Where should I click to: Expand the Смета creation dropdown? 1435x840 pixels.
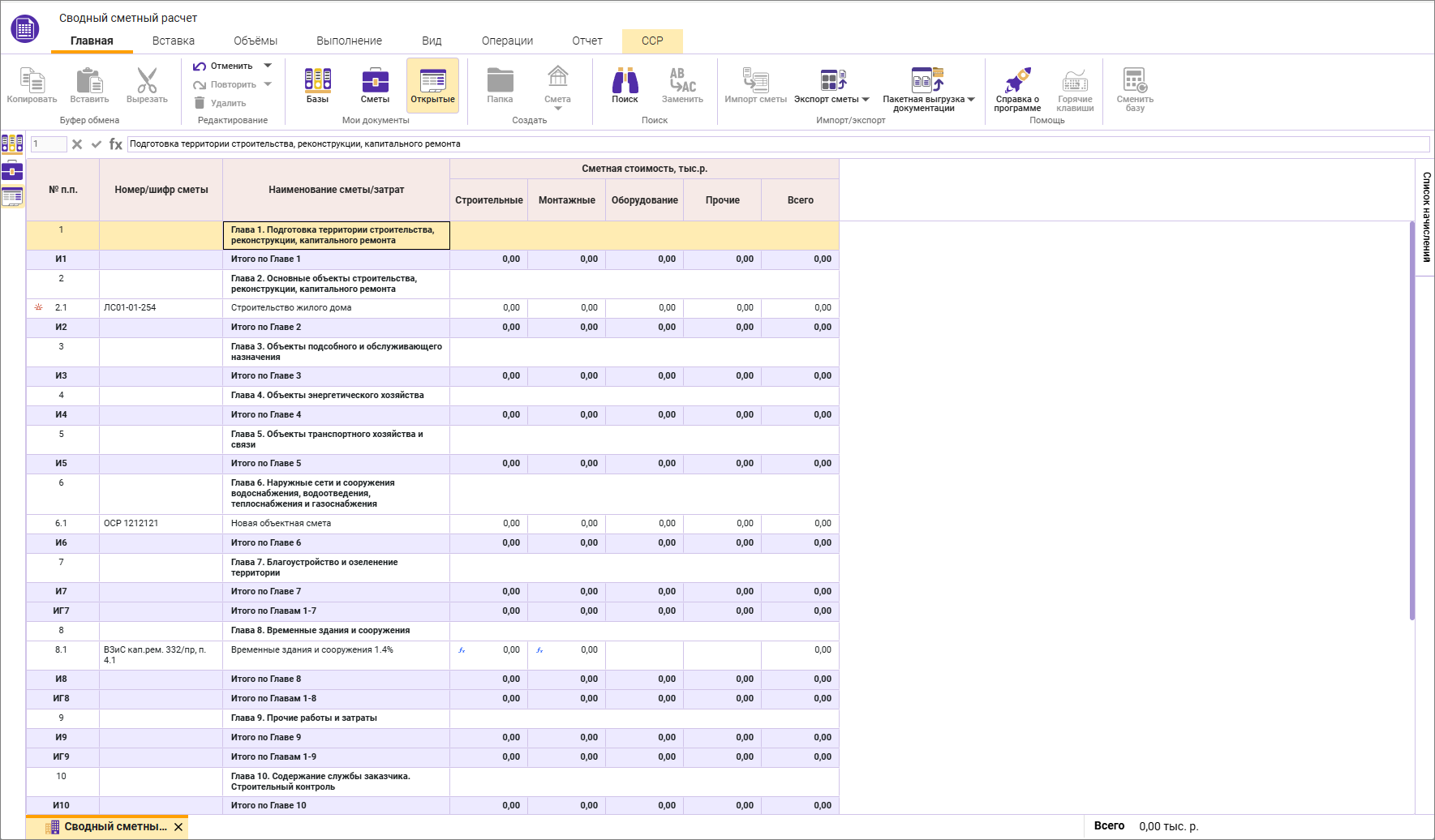click(x=557, y=108)
